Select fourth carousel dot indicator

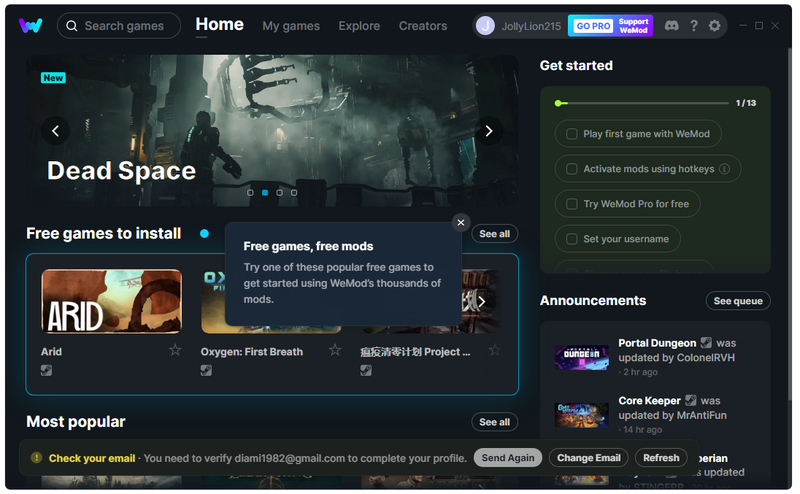(294, 192)
